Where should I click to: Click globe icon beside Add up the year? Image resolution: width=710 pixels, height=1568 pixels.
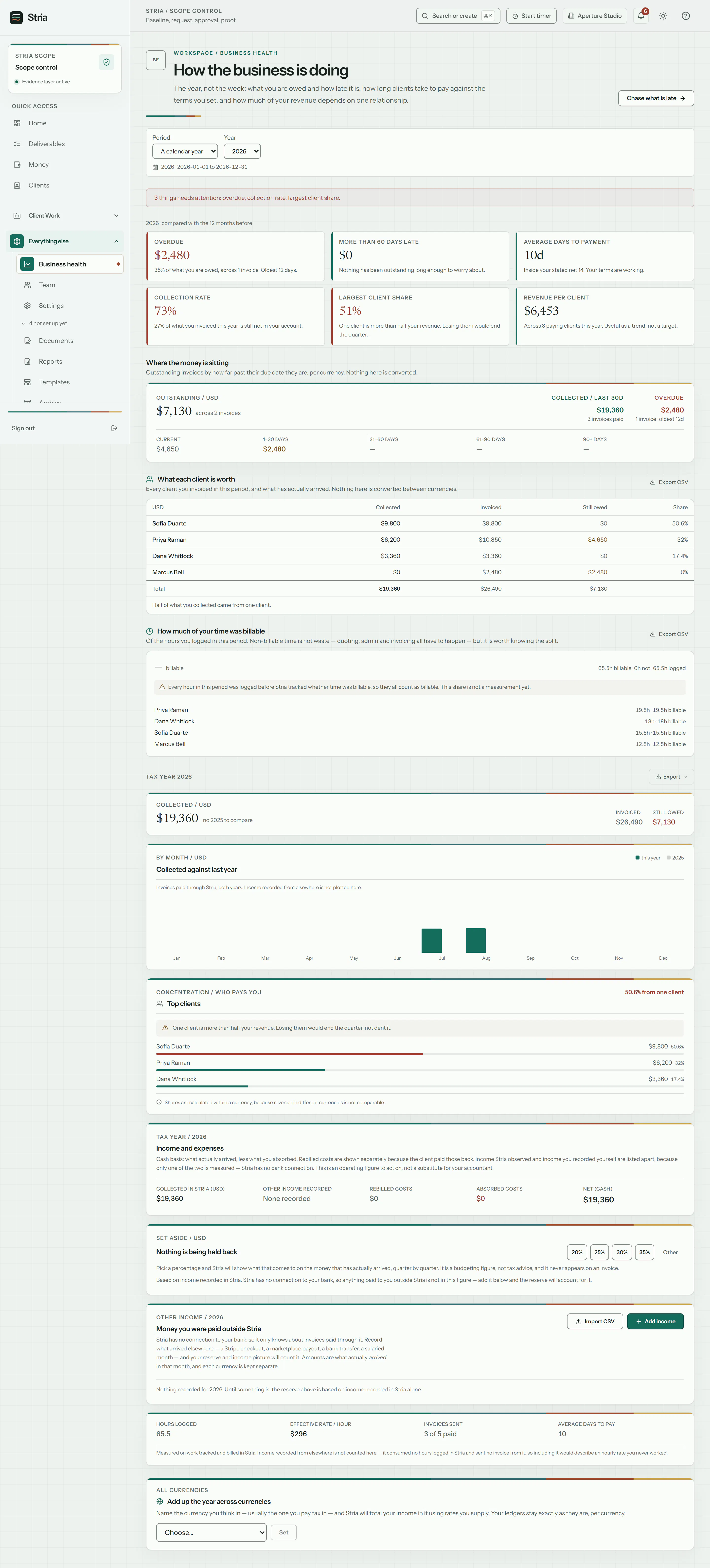tap(160, 1502)
